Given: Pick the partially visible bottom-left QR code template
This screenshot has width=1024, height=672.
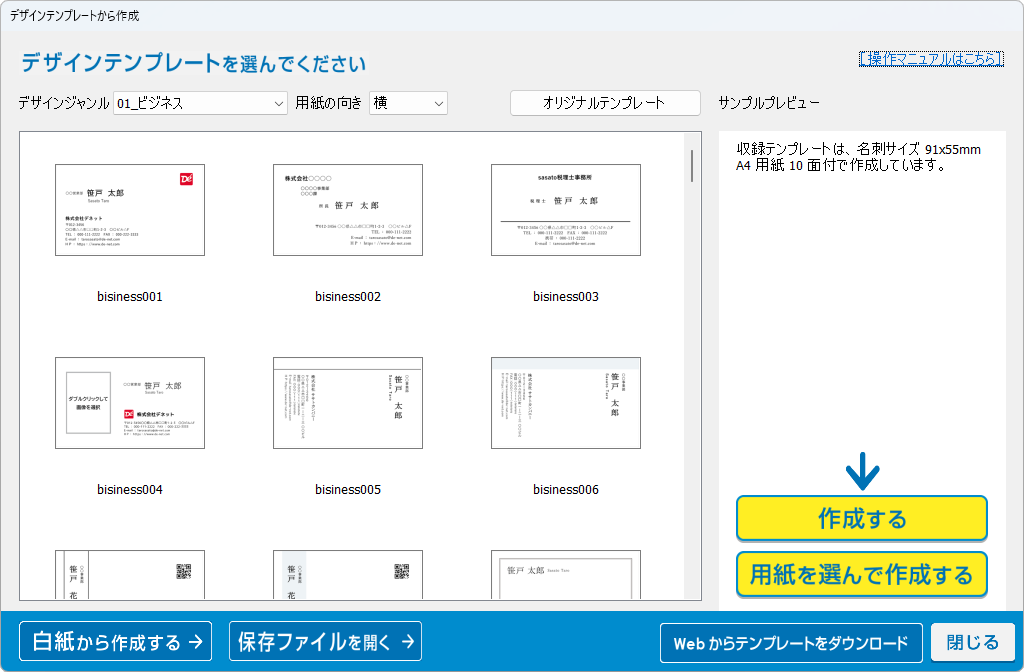Looking at the screenshot, I should [x=130, y=575].
